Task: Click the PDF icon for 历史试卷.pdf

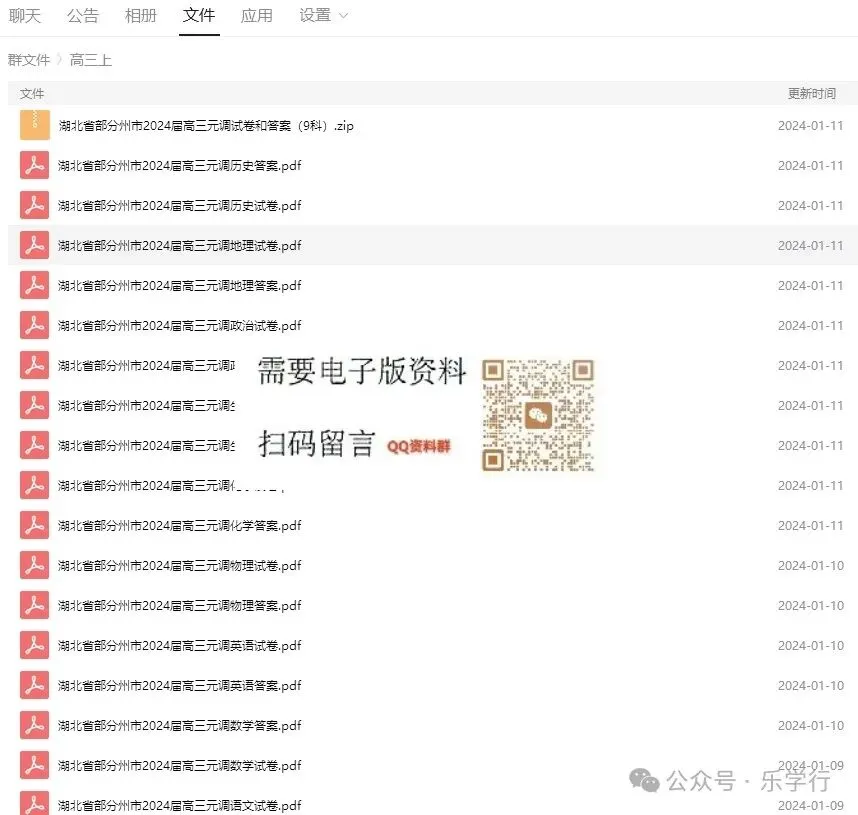Action: point(34,205)
